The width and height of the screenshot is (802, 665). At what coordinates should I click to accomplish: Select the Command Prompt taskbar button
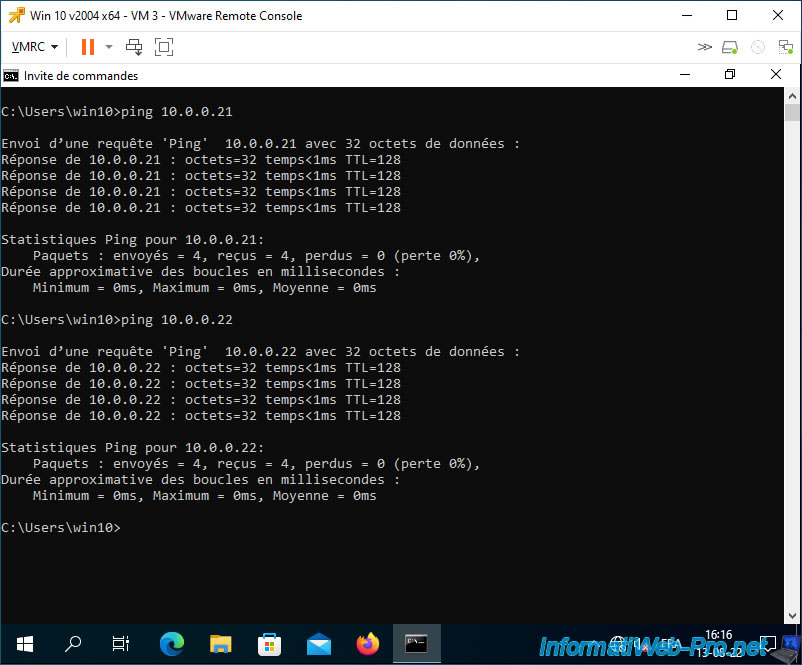(416, 644)
